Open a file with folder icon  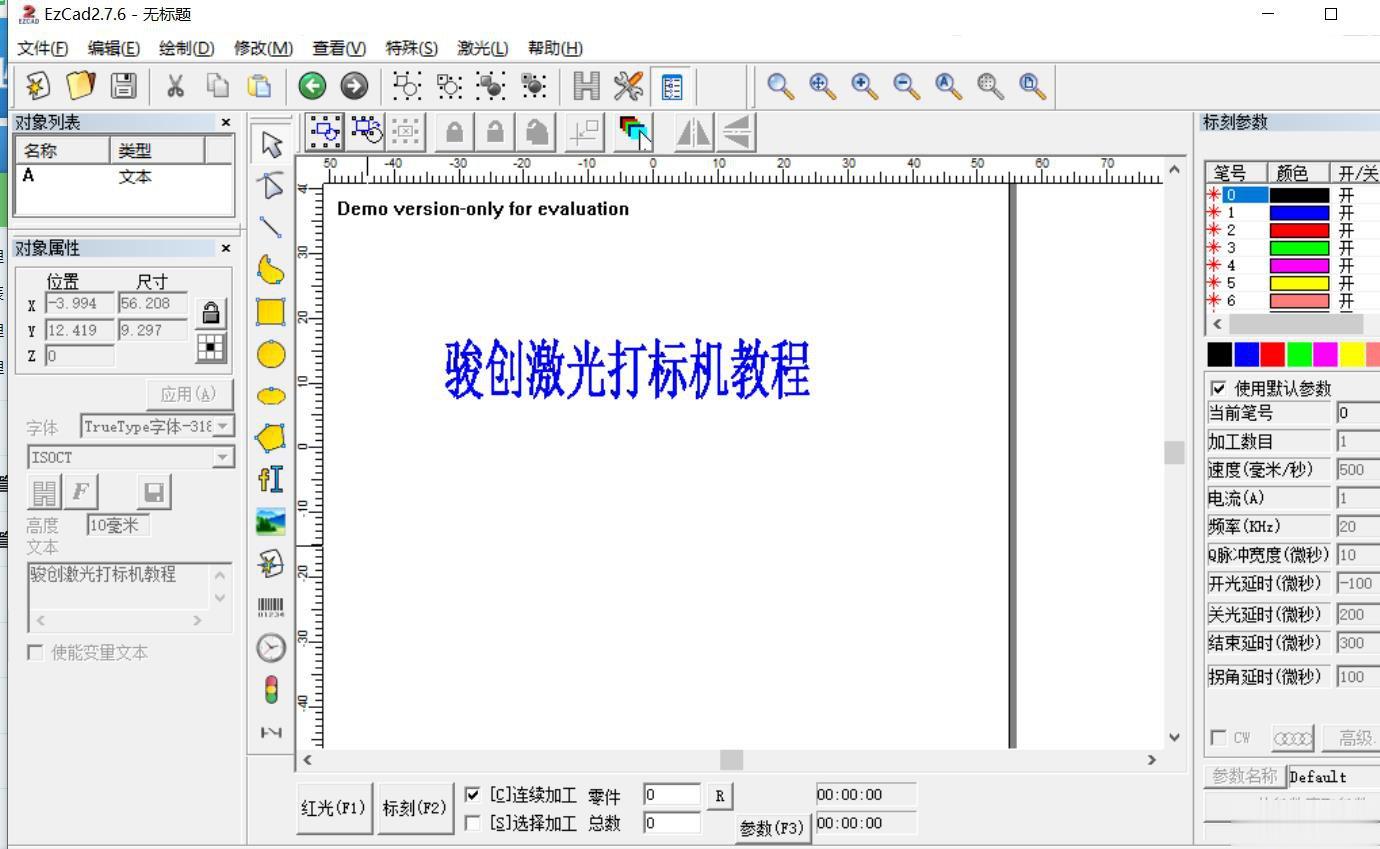80,86
